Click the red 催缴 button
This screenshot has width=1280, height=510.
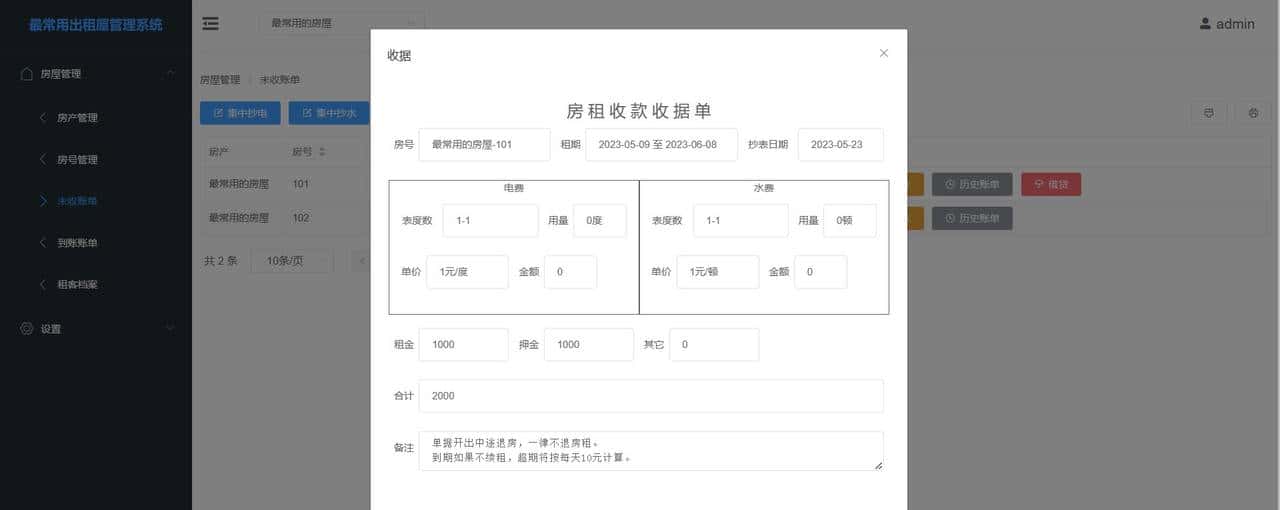[x=1051, y=184]
